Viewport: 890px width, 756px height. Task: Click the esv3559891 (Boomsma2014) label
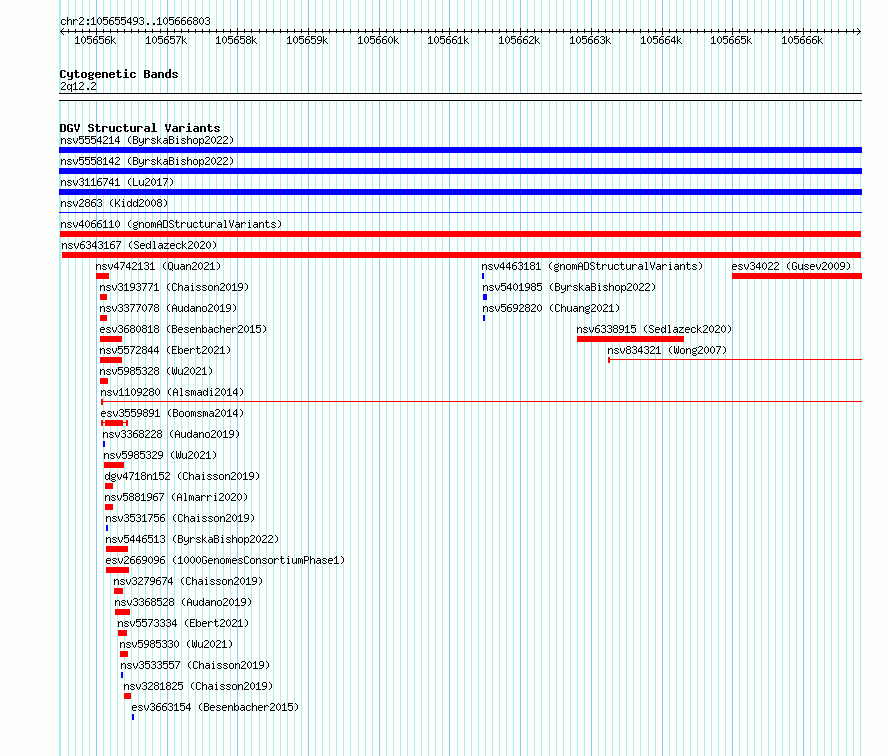(172, 413)
